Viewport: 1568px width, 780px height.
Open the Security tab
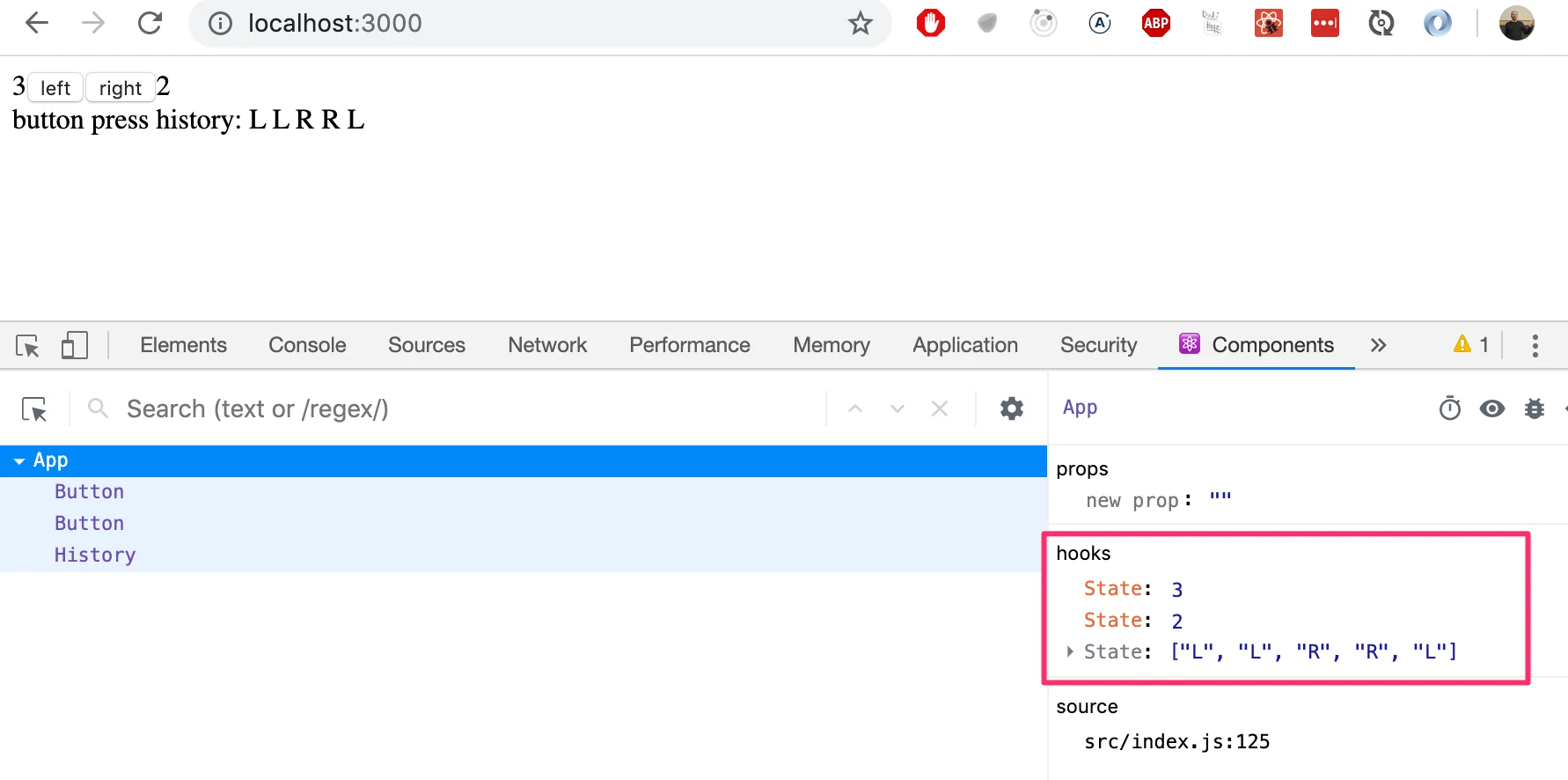1099,345
